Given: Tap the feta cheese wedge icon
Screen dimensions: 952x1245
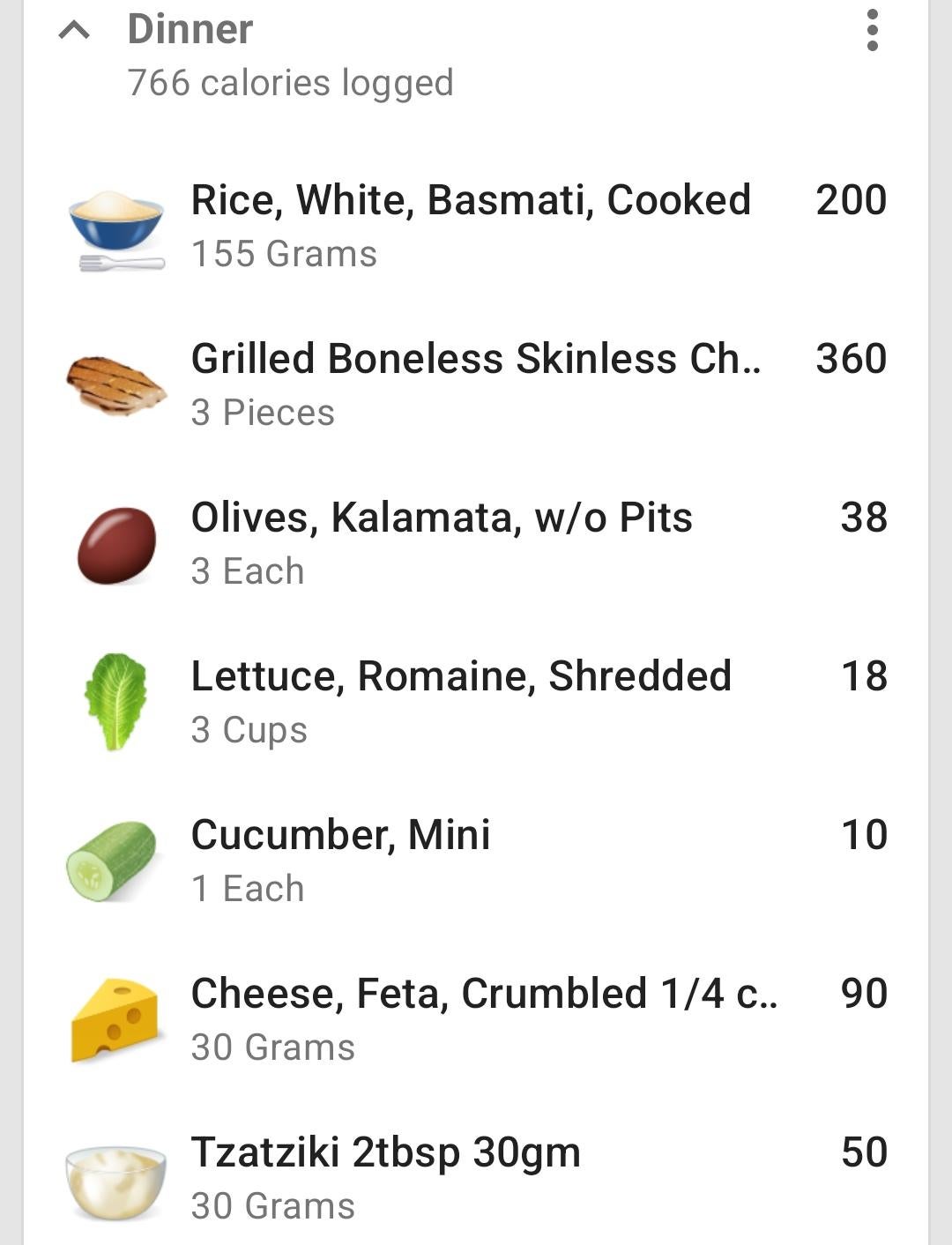Looking at the screenshot, I should 115,1019.
